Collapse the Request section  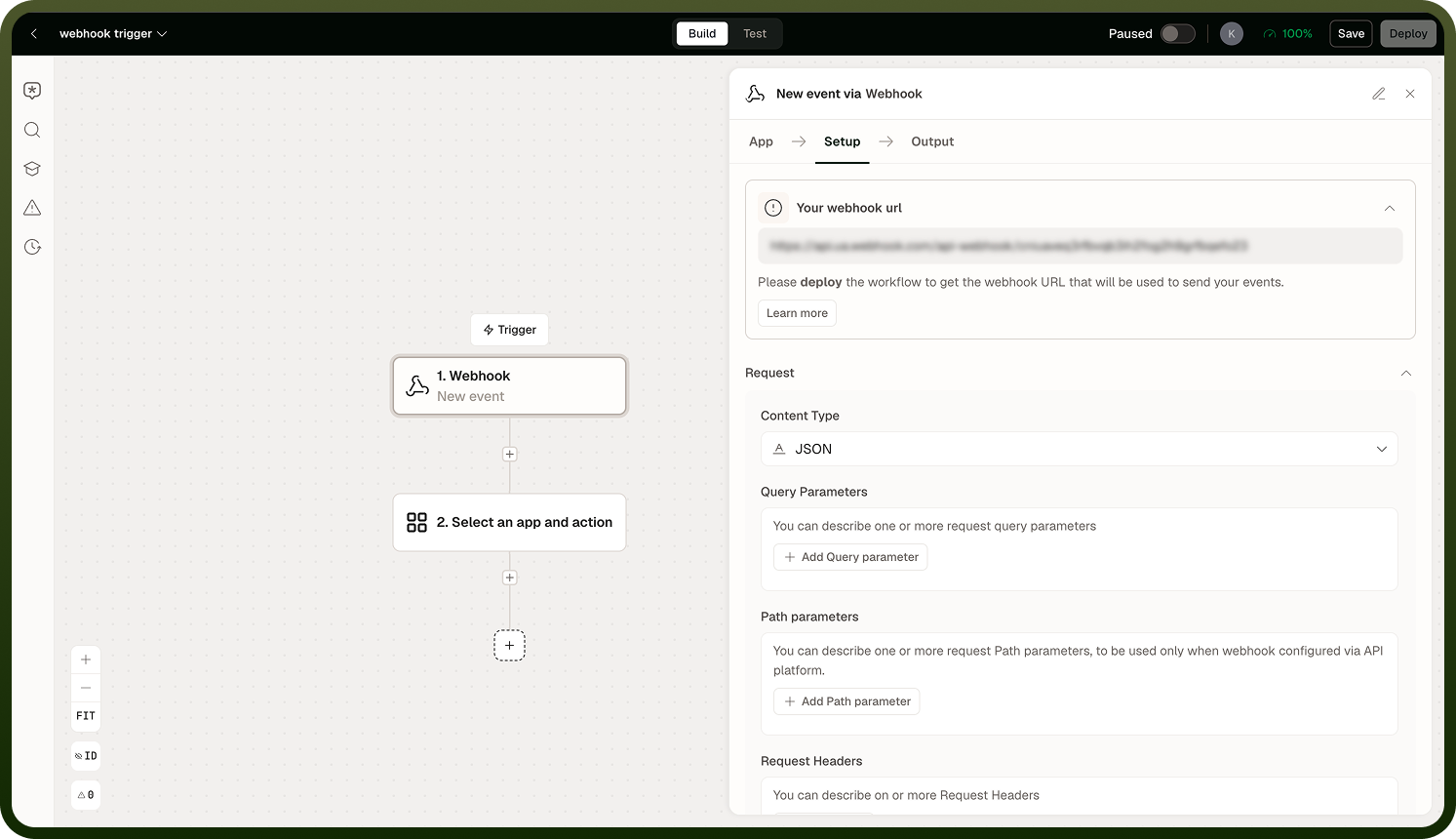1406,373
